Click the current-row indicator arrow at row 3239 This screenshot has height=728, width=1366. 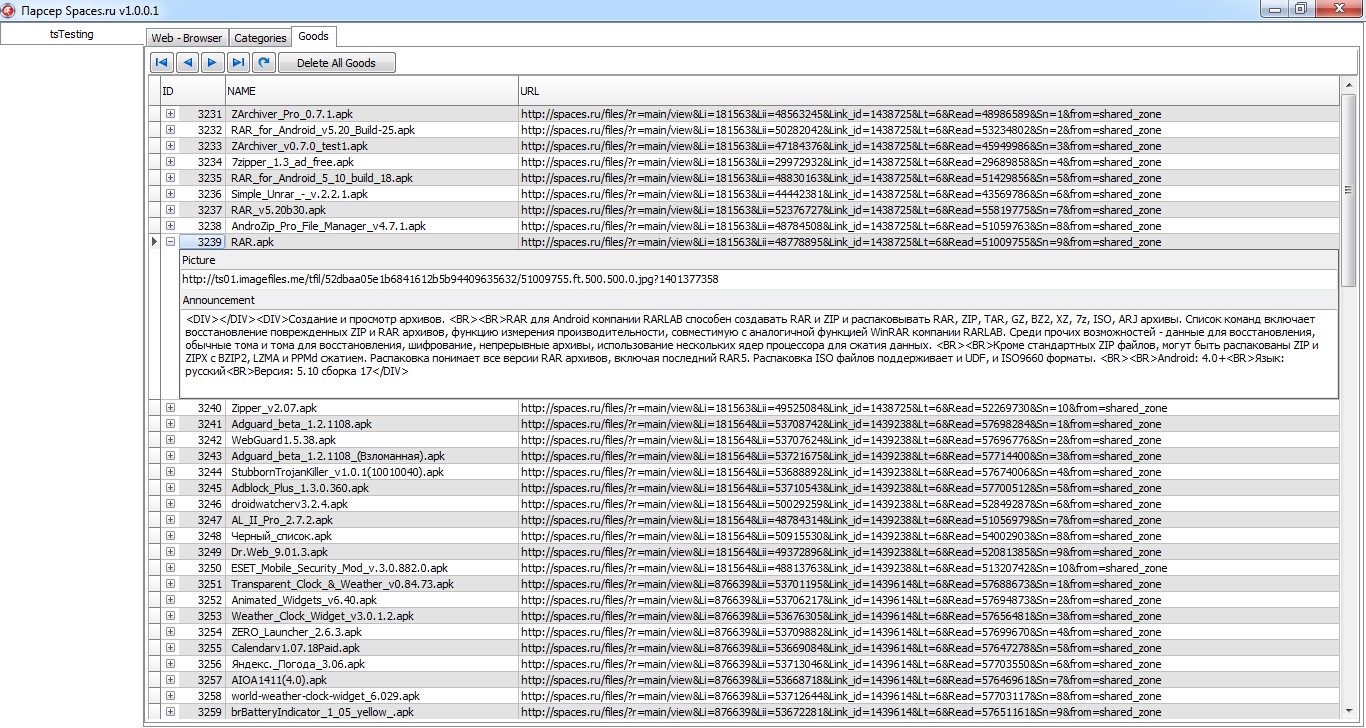[x=154, y=242]
